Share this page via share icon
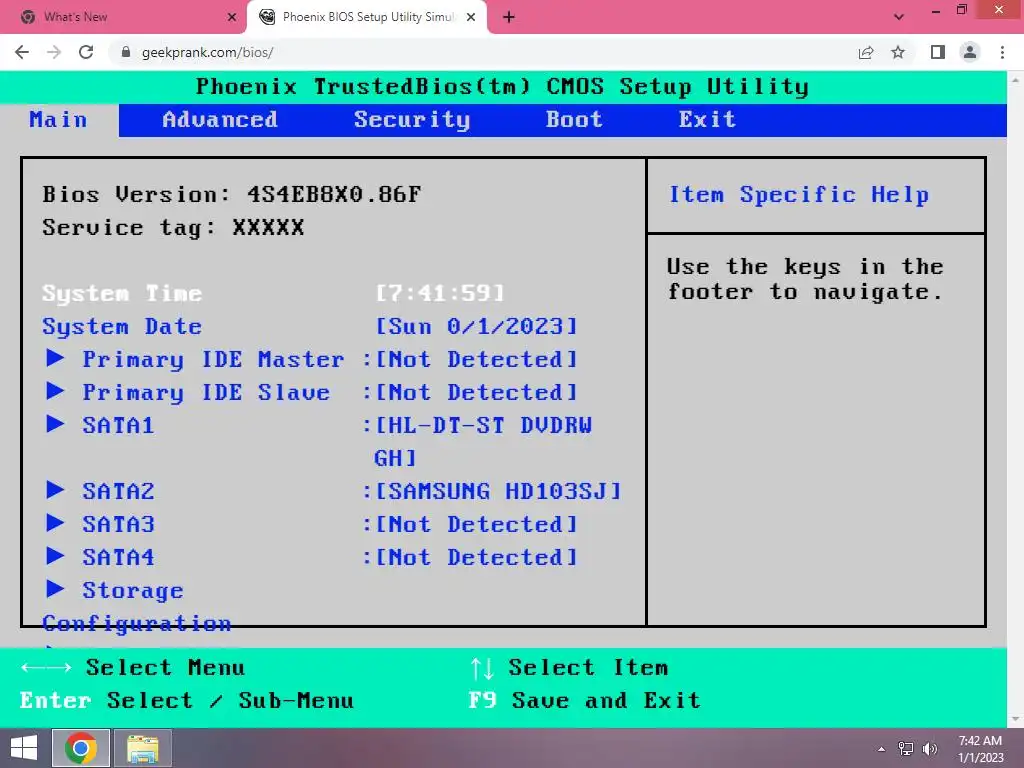Screen dimensions: 1024x768 click(866, 52)
